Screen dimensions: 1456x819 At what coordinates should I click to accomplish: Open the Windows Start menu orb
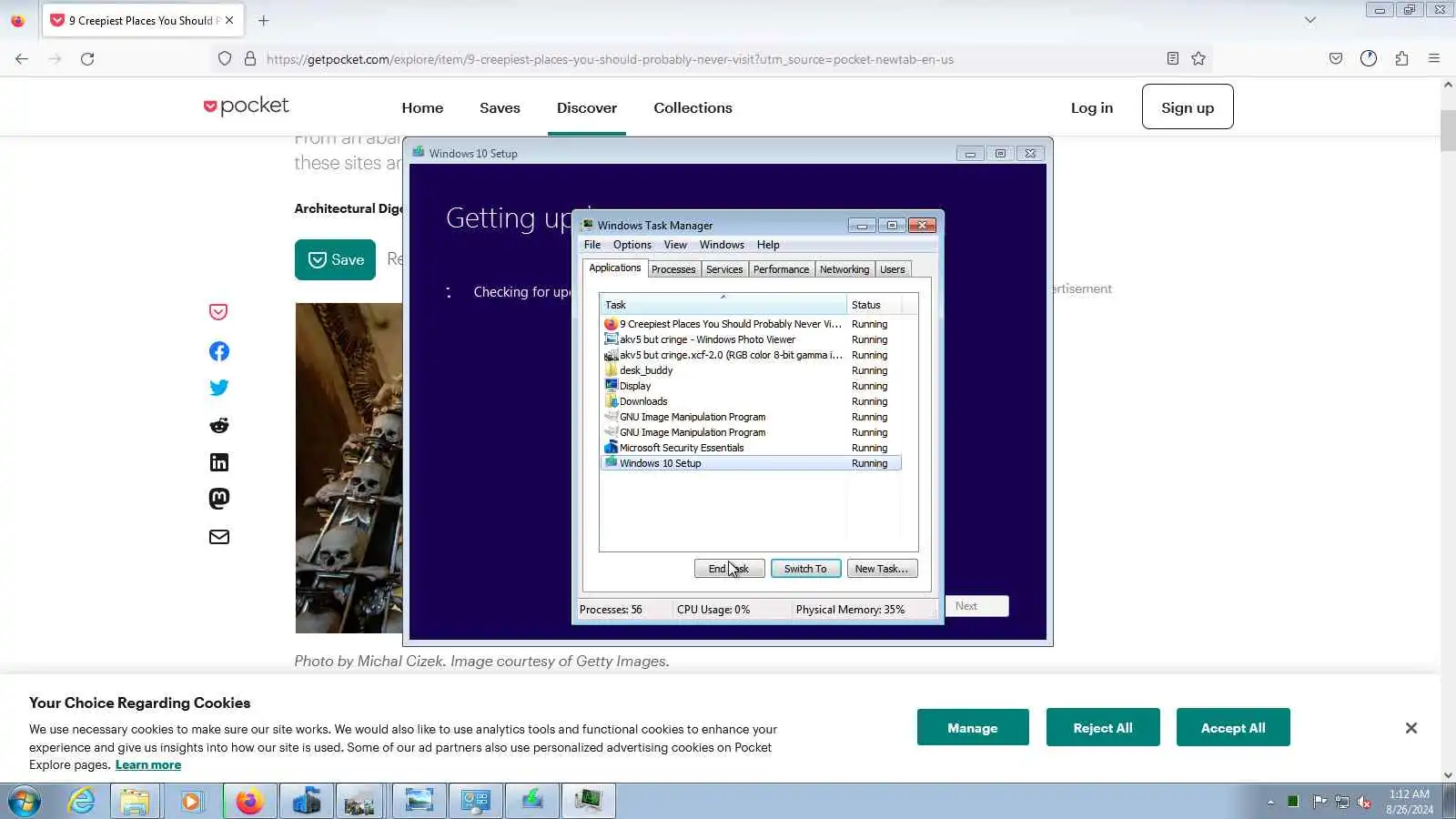[x=25, y=802]
